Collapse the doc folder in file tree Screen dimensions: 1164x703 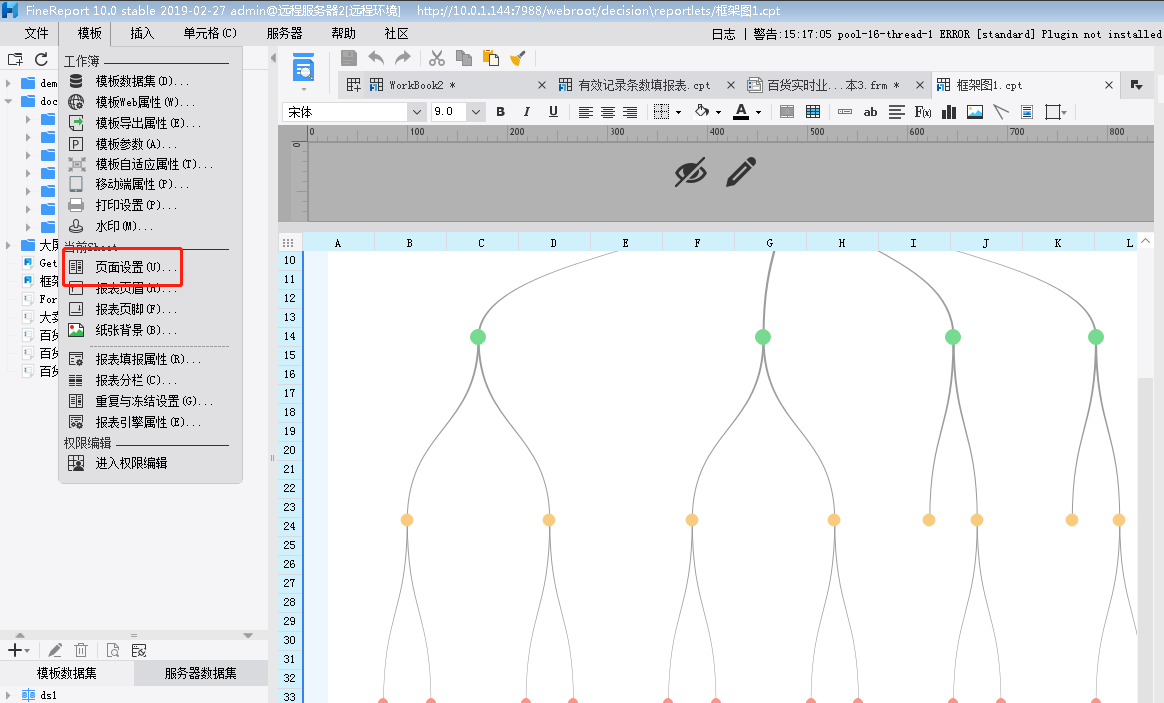pos(8,101)
